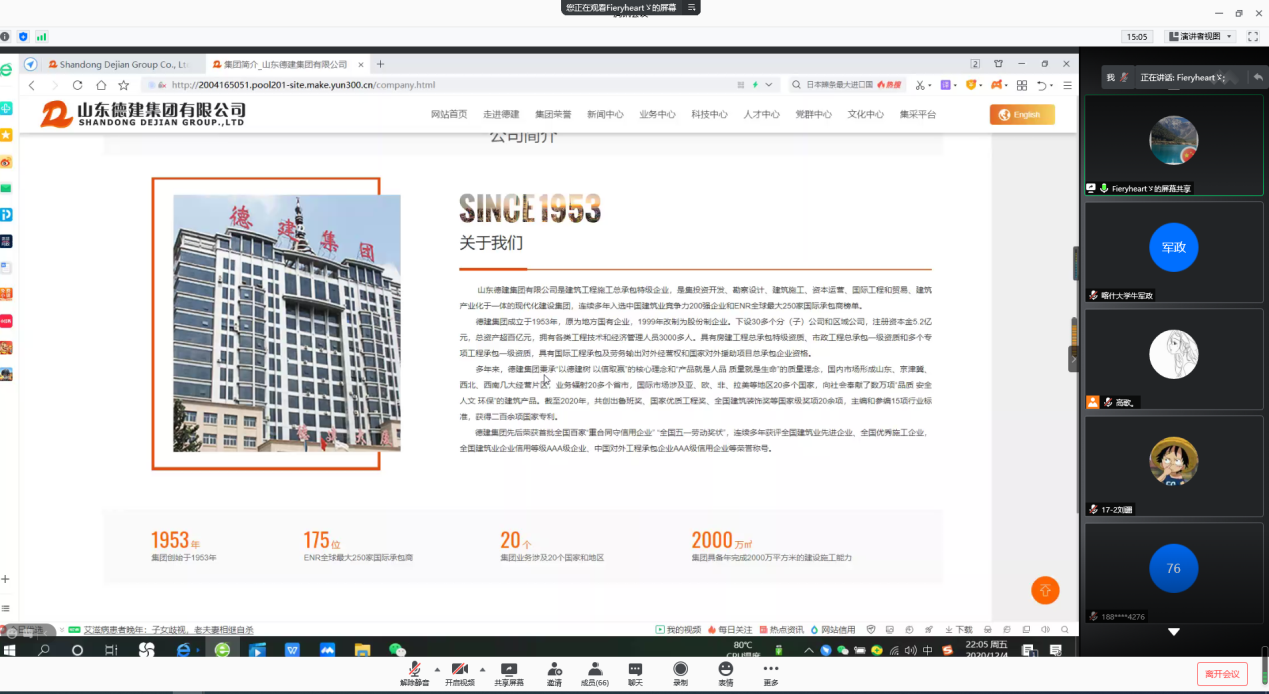Screen dimensions: 1269x694
Task: Show the 成员(66) members list
Action: [x=595, y=673]
